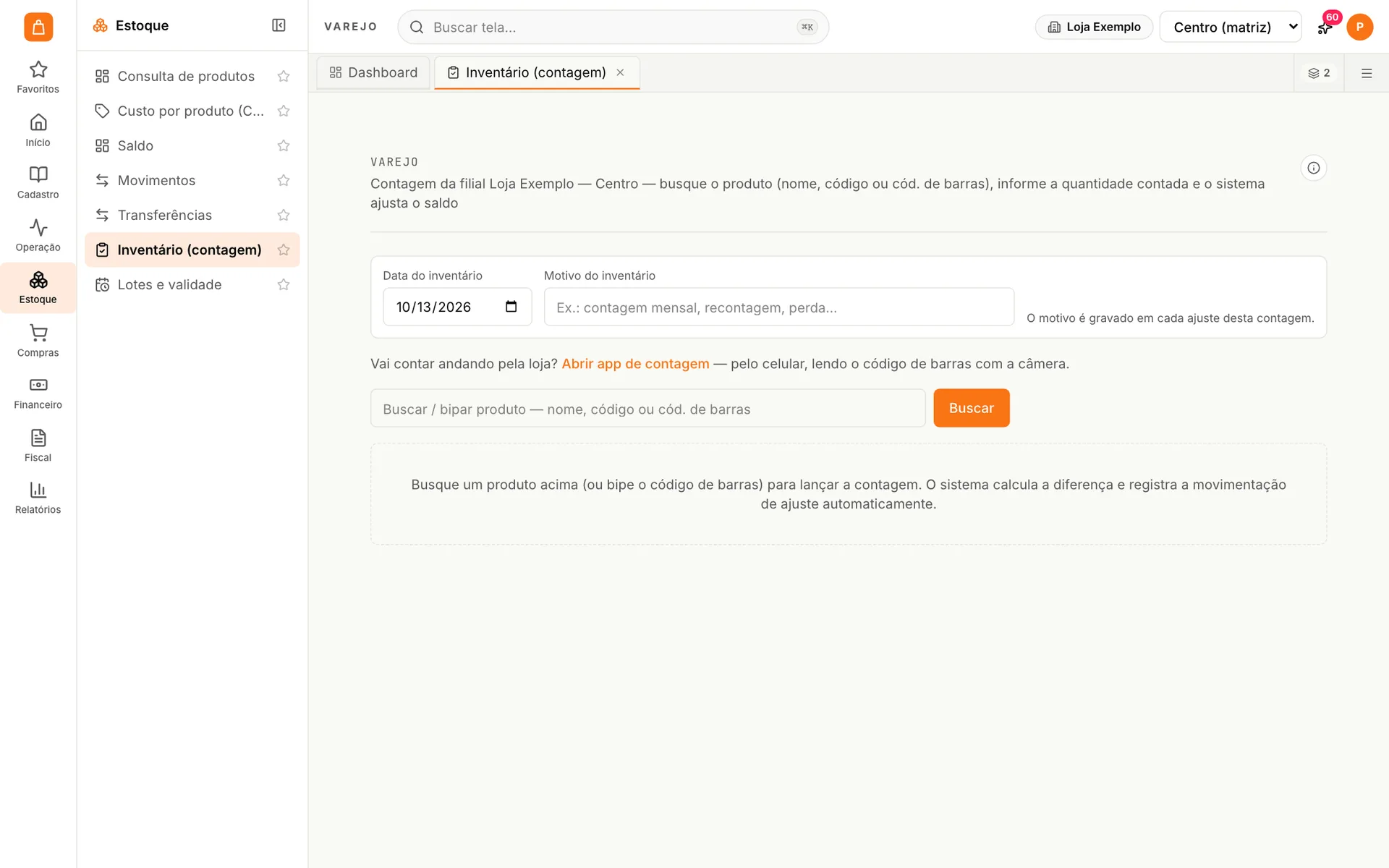Favorite Custo por produto with its star

click(284, 111)
